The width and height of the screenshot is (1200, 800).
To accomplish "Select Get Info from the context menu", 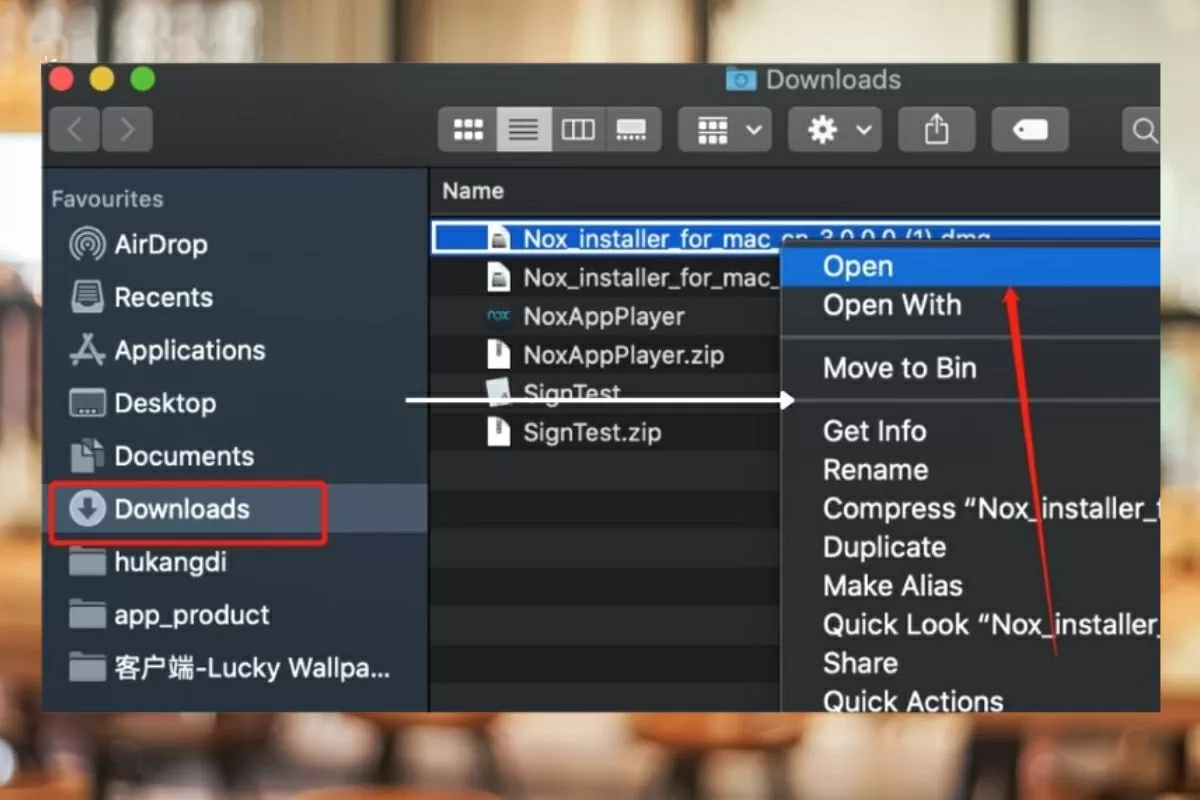I will point(873,430).
